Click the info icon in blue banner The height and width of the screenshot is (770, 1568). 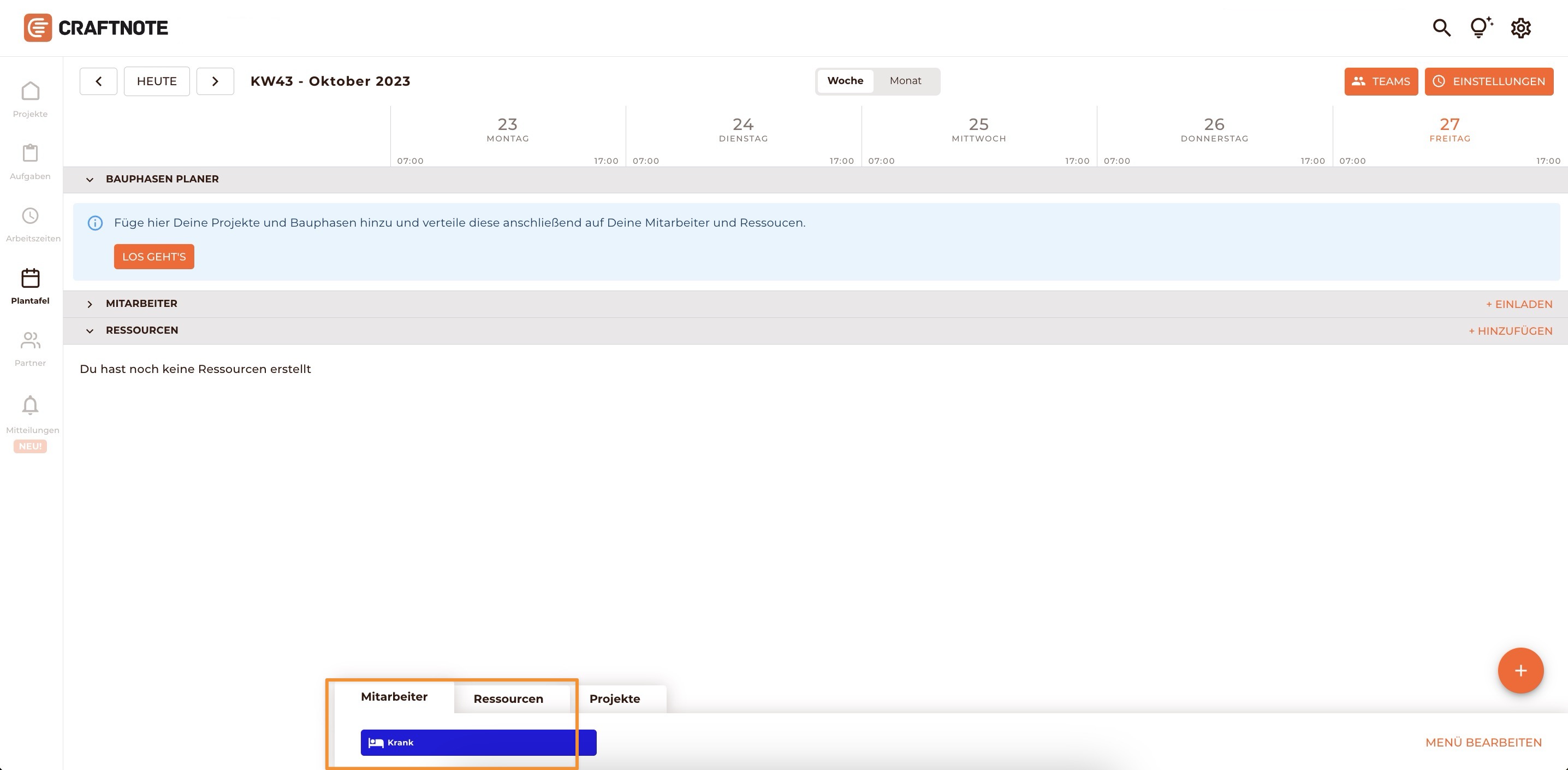click(x=95, y=223)
